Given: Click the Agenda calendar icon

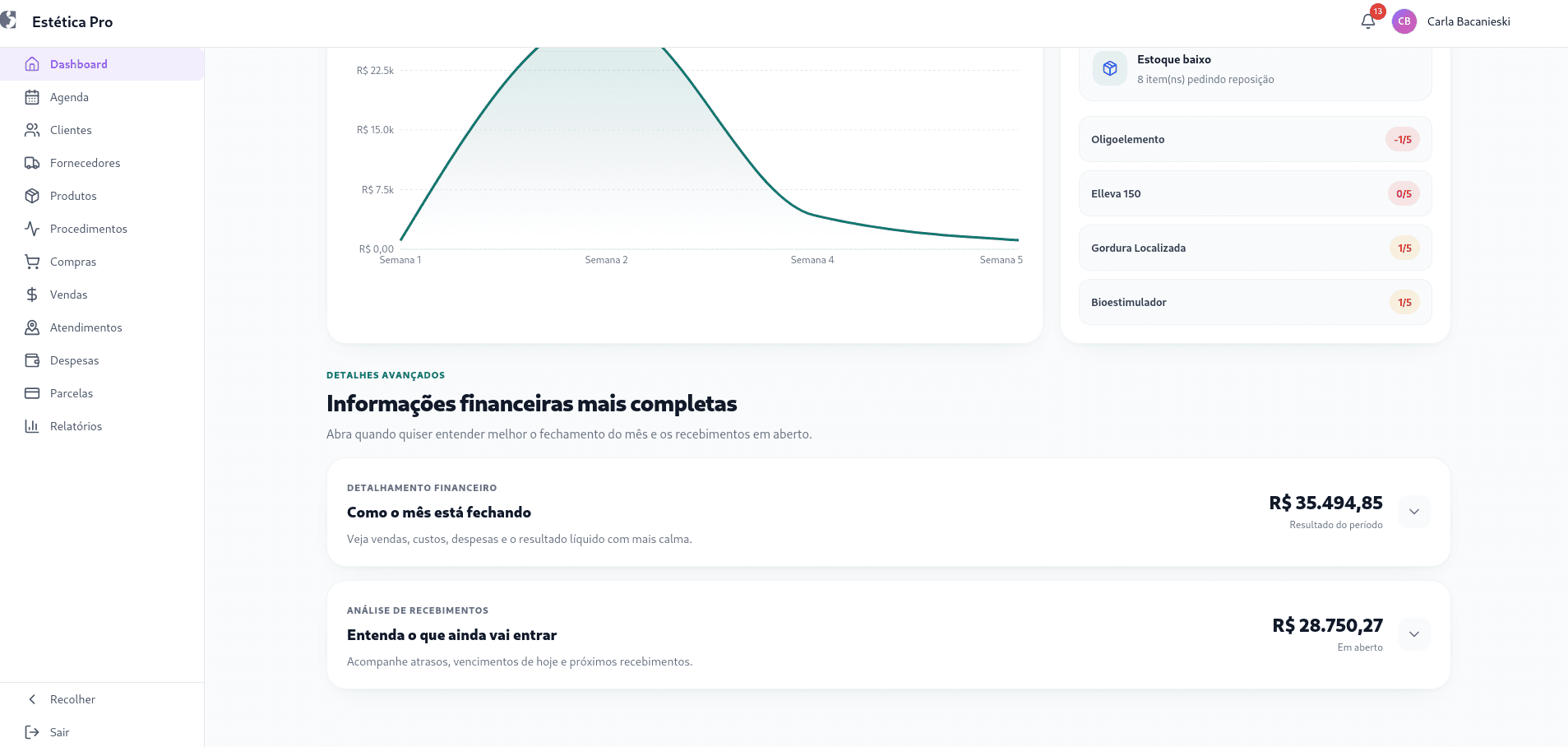Looking at the screenshot, I should click(x=32, y=97).
